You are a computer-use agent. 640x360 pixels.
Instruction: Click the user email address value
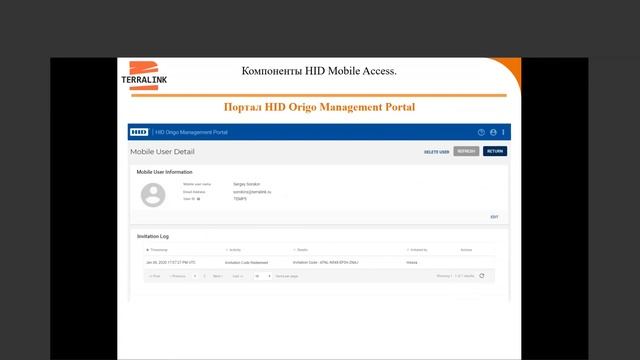click(252, 192)
